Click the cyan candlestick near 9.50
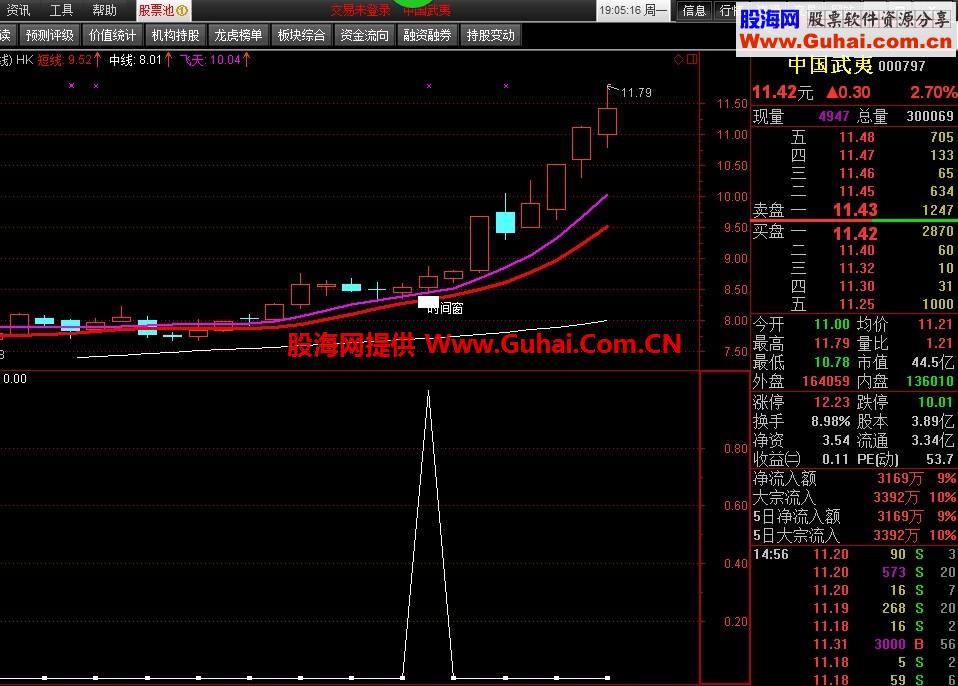 [x=505, y=222]
